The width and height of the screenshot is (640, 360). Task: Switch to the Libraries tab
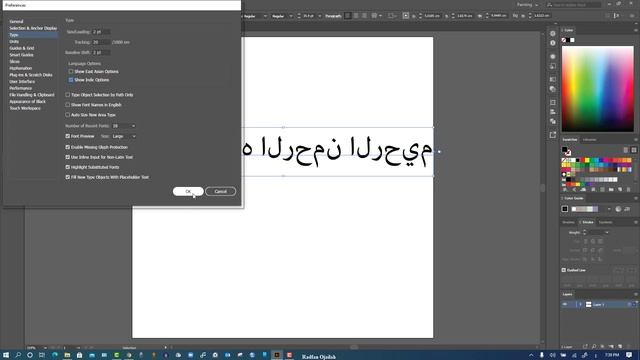(589, 140)
